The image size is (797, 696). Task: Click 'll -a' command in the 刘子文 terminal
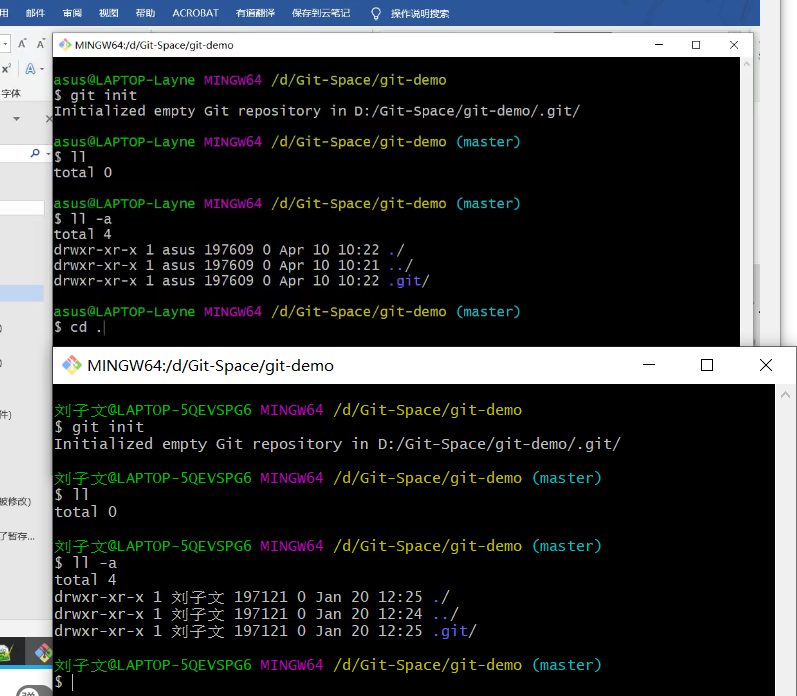pyautogui.click(x=95, y=563)
